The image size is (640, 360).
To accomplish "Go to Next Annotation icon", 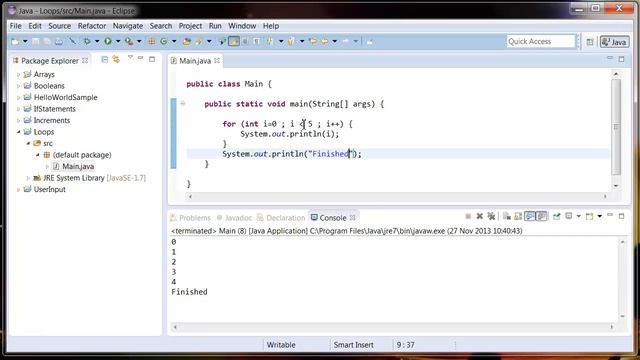I will tap(269, 41).
